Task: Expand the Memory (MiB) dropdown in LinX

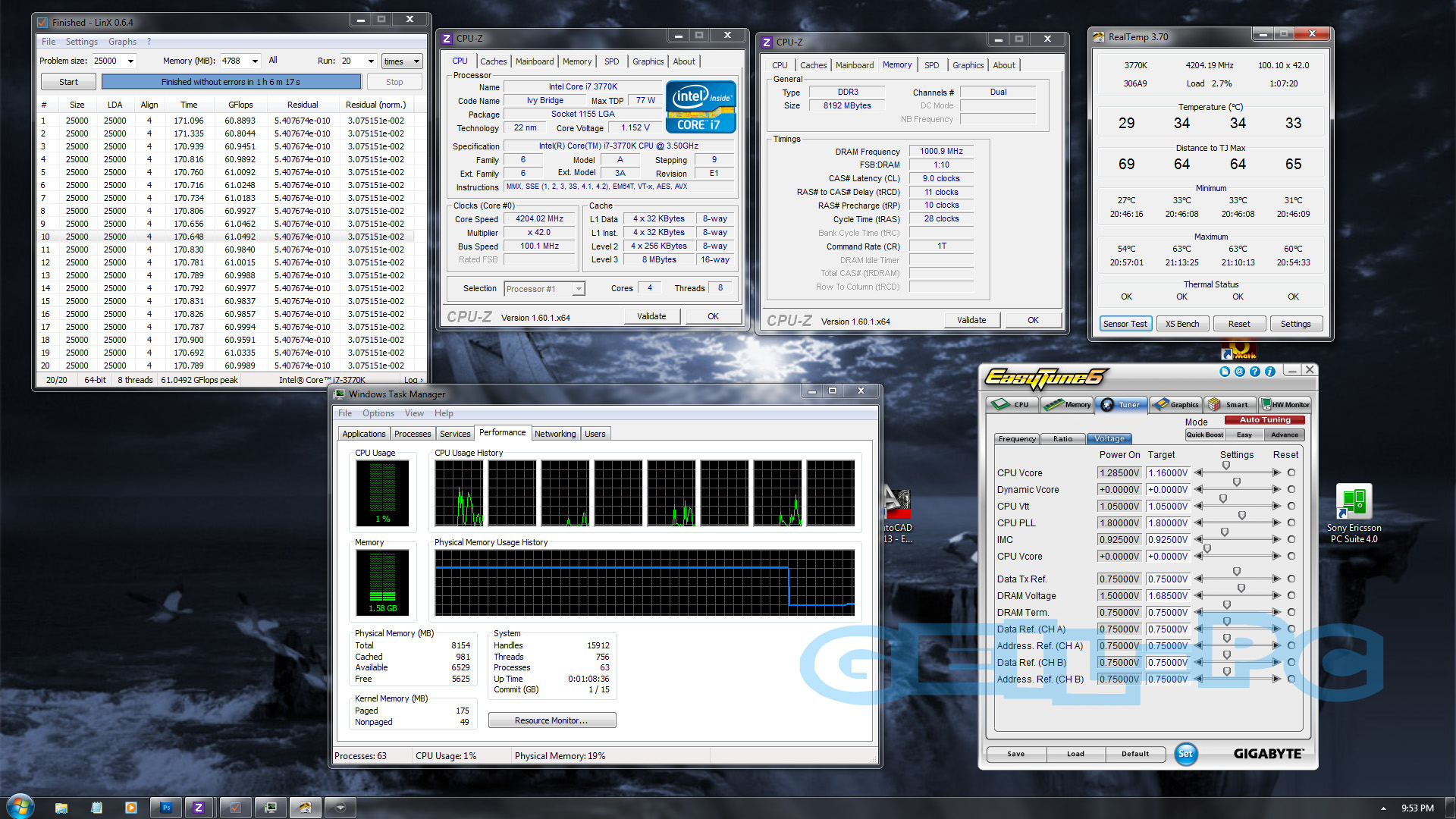Action: [255, 61]
